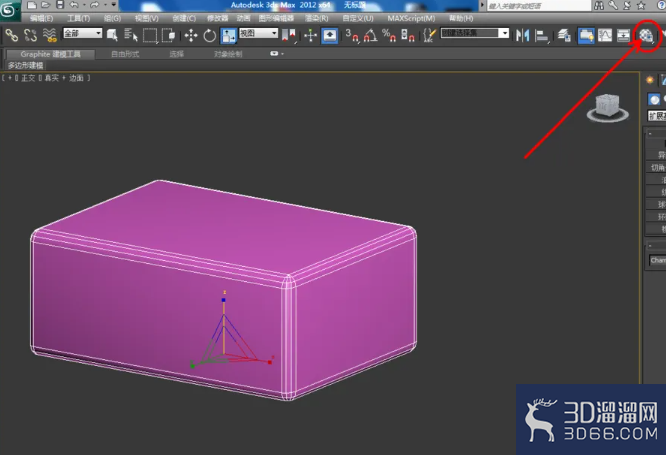This screenshot has width=666, height=455.
Task: Click the viewport shading label 真实
Action: [x=51, y=78]
